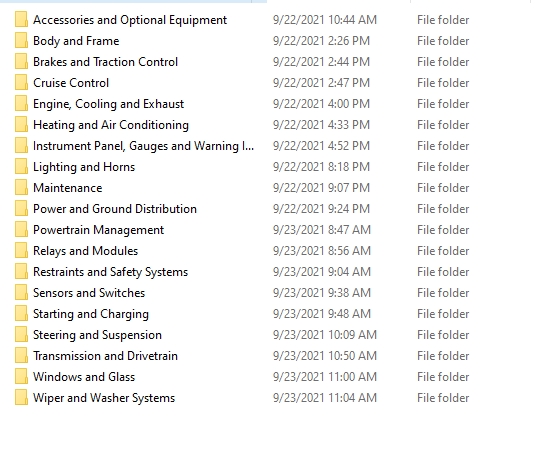Select the Starting and Charging folder name
The height and width of the screenshot is (454, 550).
[91, 314]
